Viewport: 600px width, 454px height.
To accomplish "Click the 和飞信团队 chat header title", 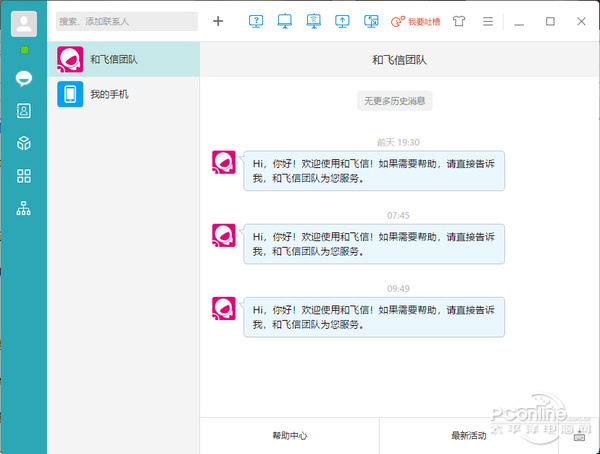I will pyautogui.click(x=399, y=60).
